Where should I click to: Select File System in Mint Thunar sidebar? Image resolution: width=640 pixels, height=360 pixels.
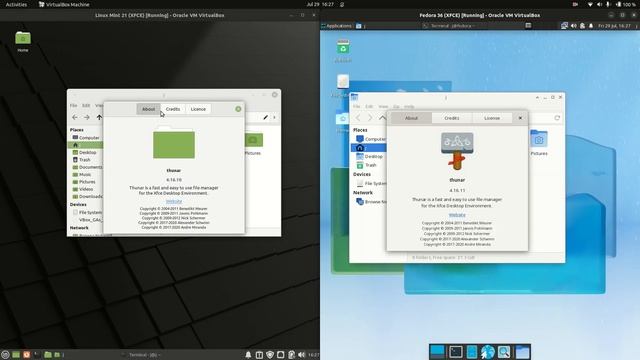86,212
